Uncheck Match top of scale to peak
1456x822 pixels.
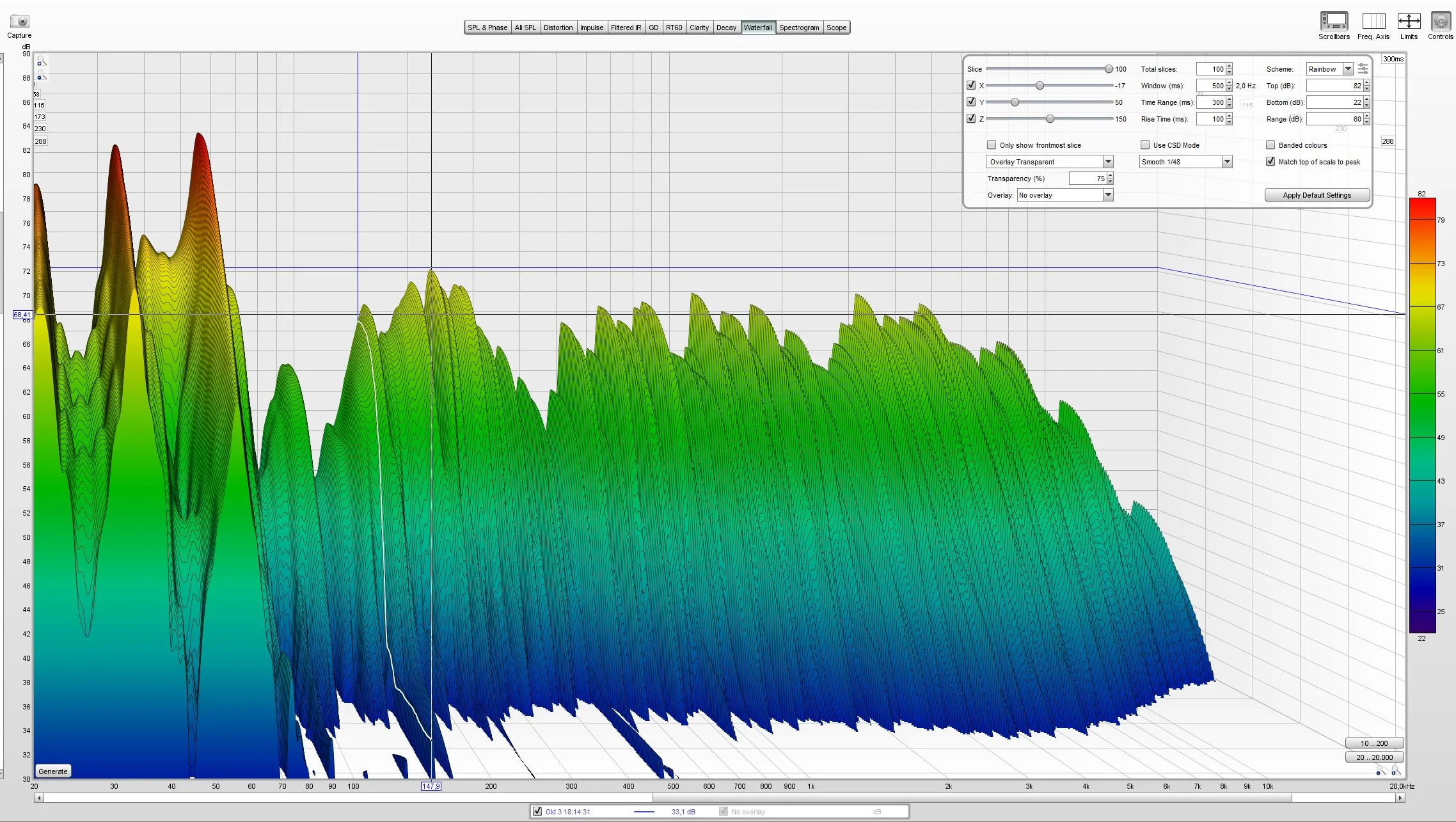tap(1270, 161)
